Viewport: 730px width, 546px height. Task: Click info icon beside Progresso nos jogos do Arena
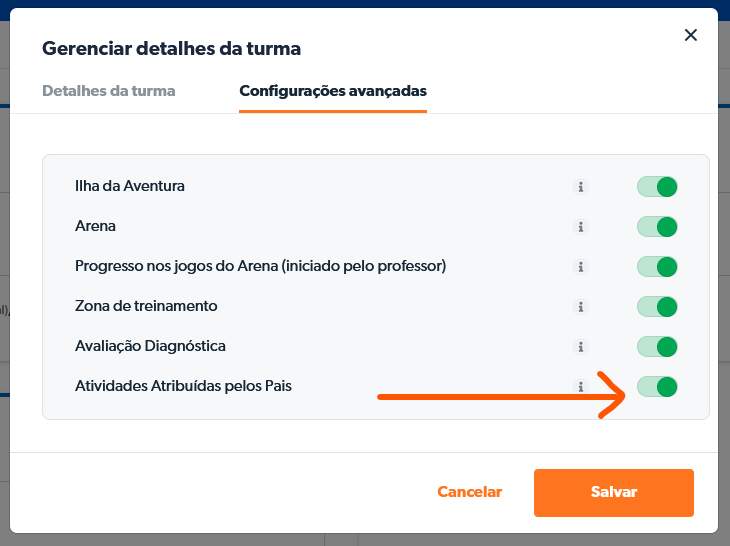coord(581,267)
